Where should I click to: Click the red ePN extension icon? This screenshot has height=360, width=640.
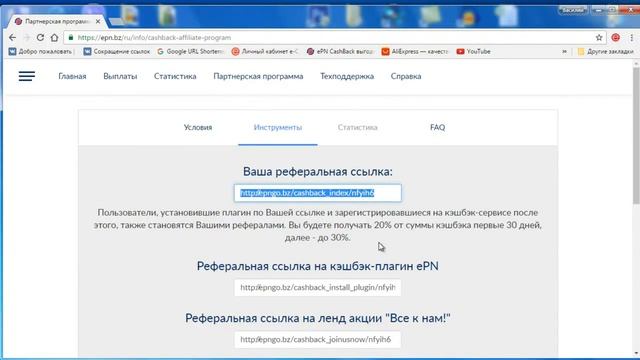(616, 38)
